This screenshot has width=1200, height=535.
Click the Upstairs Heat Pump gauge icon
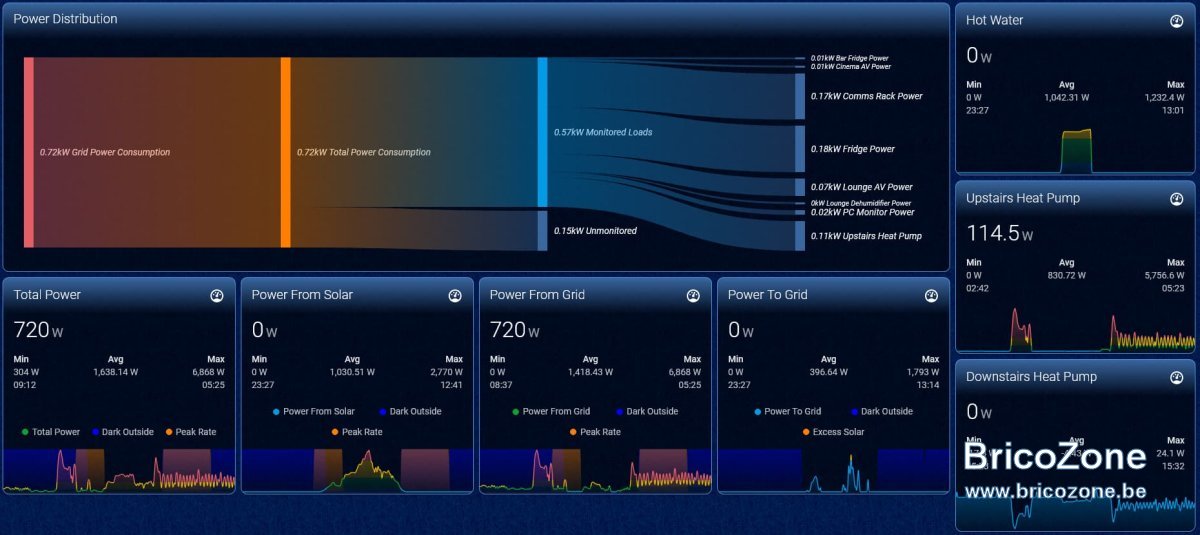[1176, 199]
